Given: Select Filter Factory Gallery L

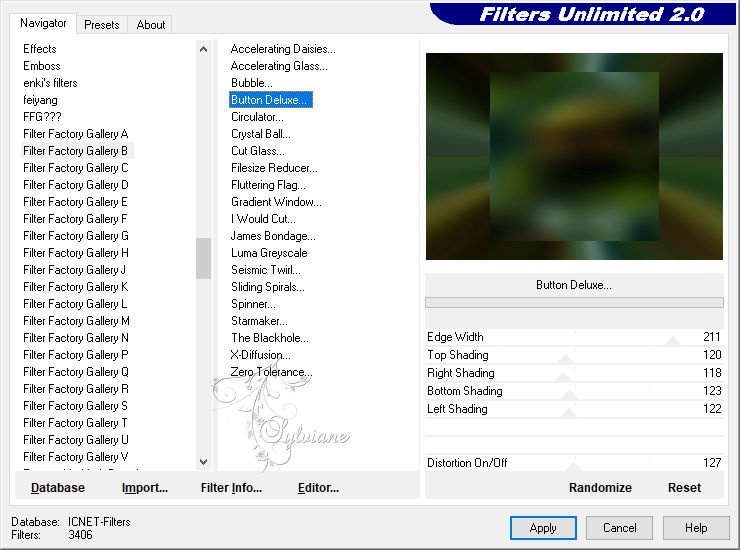Looking at the screenshot, I should click(x=75, y=304).
